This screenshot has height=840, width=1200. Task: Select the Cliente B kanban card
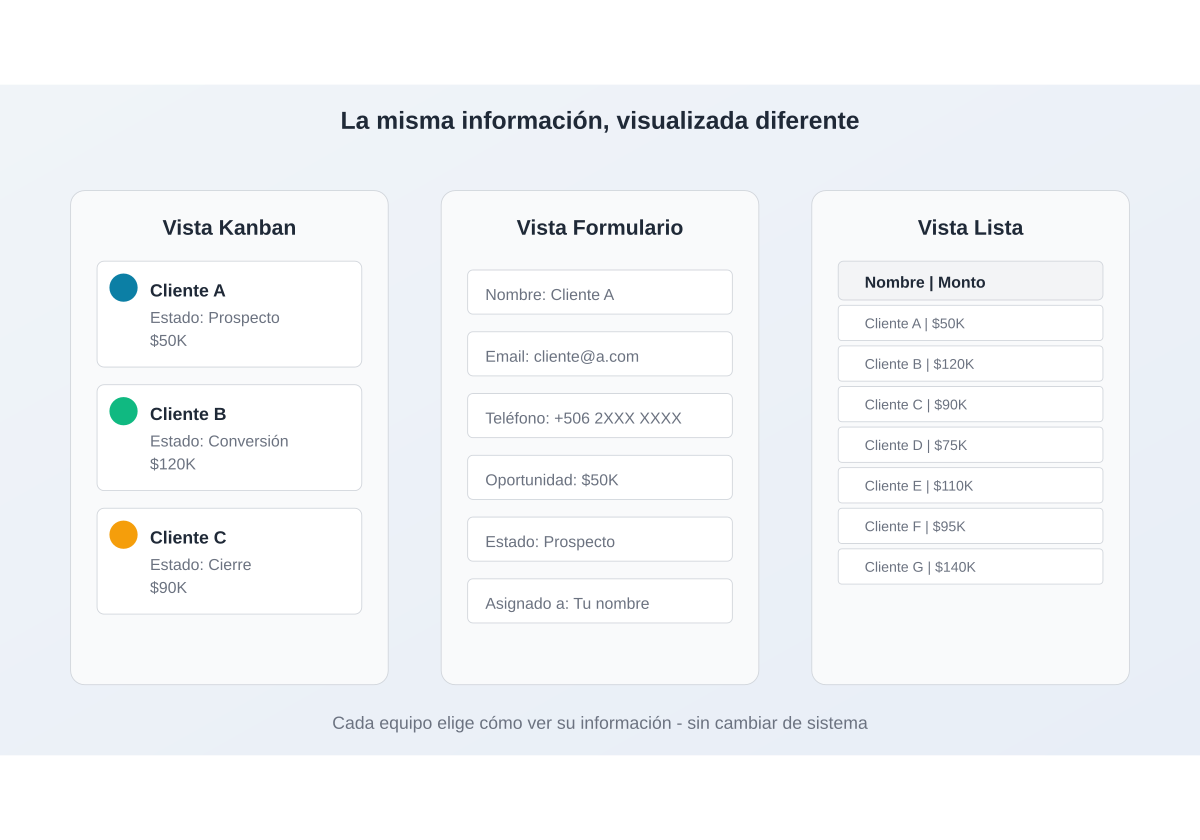229,438
